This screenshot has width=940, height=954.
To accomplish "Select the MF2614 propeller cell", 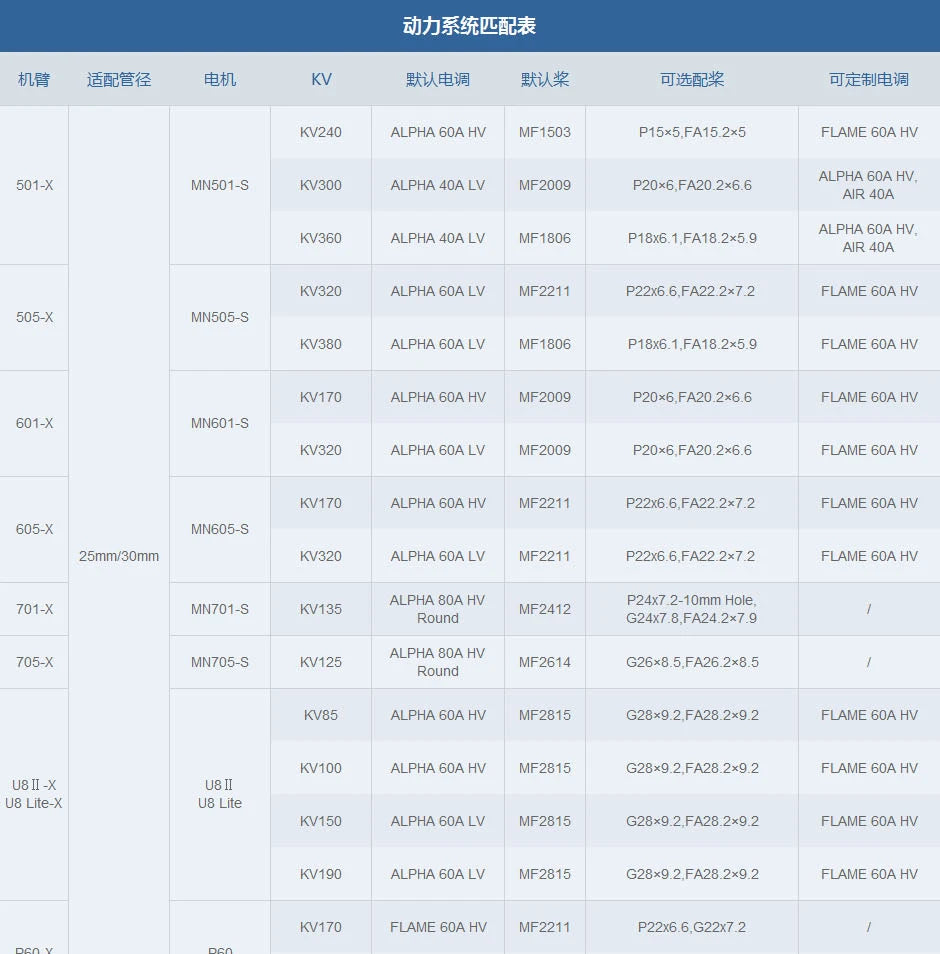I will [x=545, y=662].
